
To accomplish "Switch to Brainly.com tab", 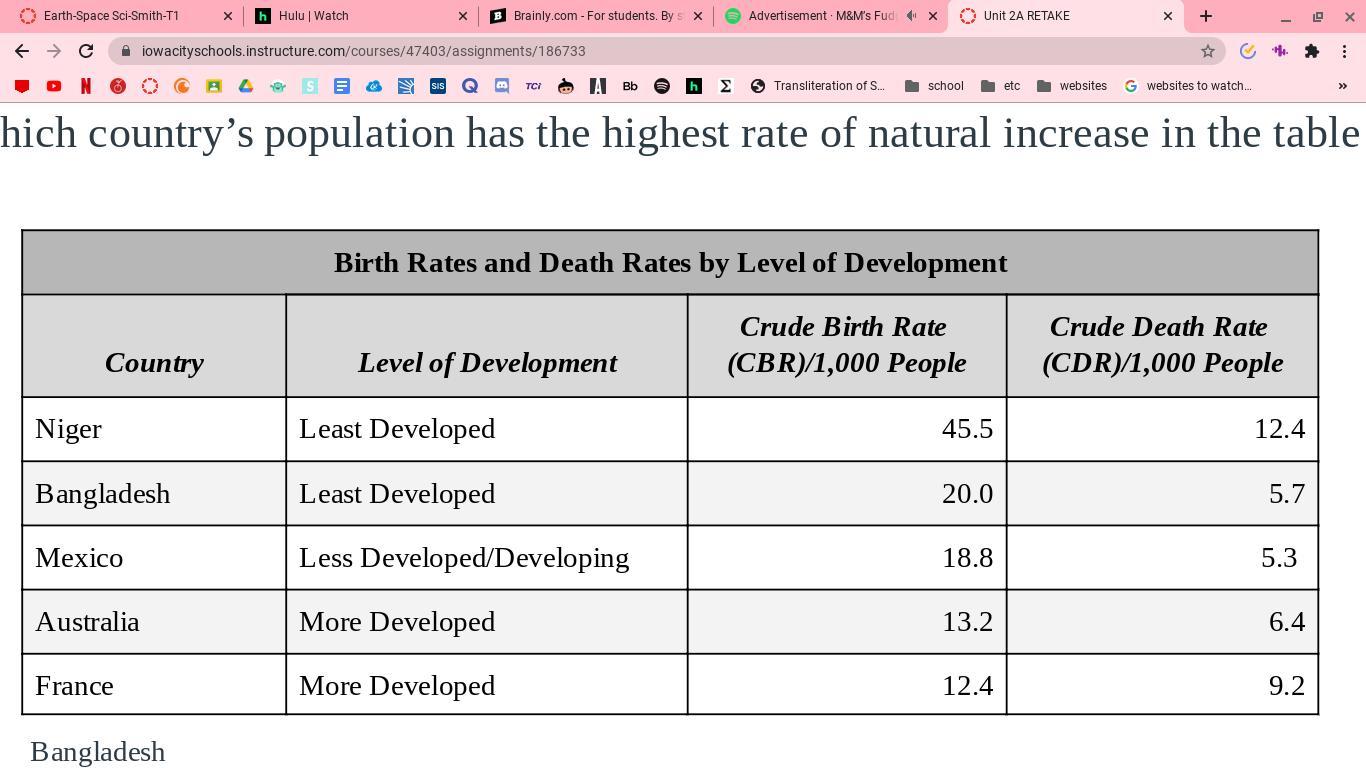I will [596, 16].
